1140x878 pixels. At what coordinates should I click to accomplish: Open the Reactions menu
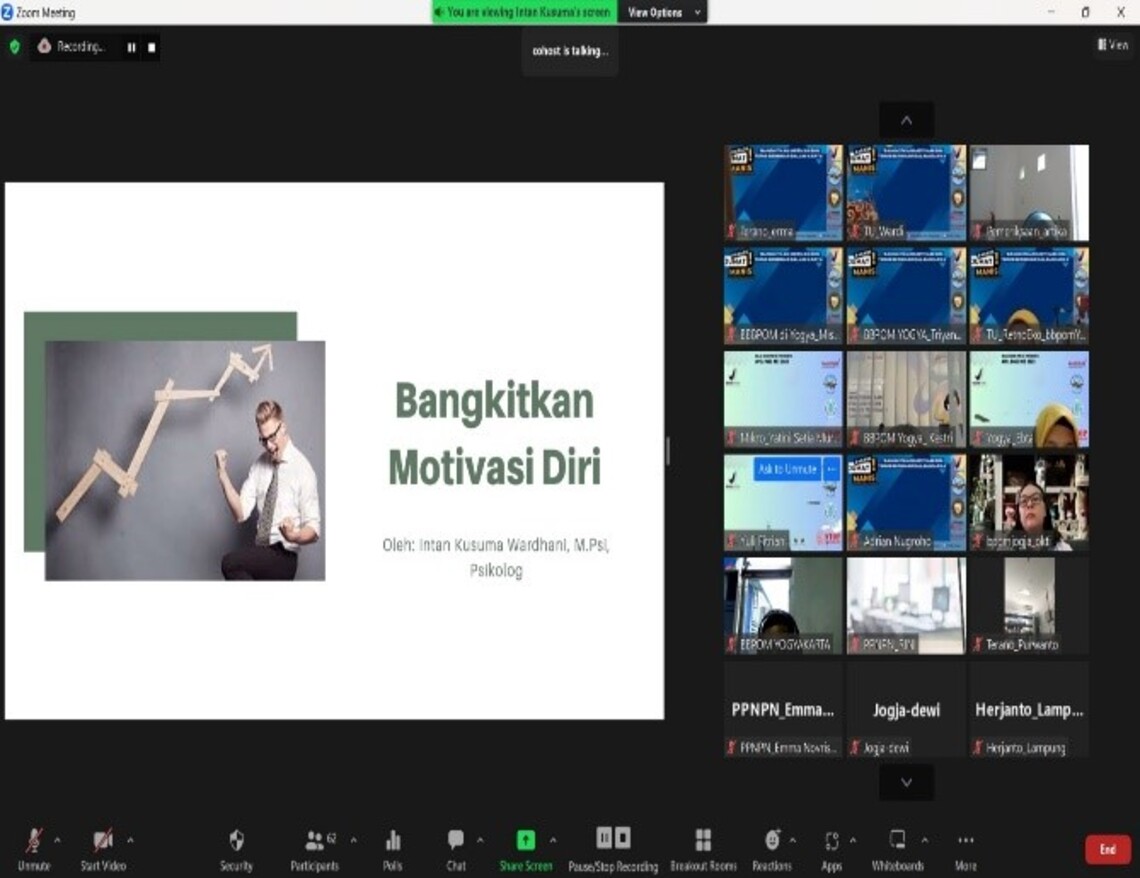click(772, 841)
